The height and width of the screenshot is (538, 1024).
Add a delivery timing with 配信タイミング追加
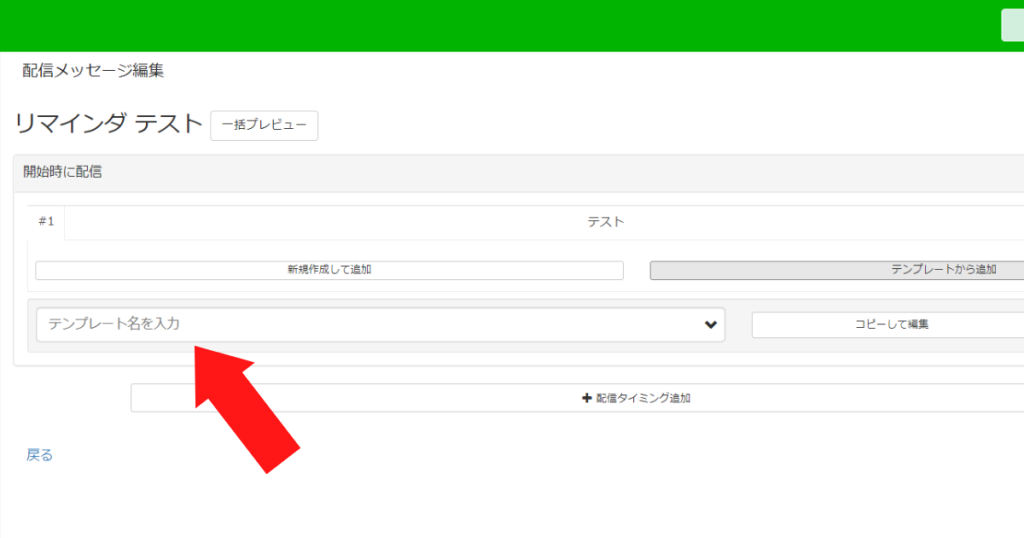coord(577,398)
